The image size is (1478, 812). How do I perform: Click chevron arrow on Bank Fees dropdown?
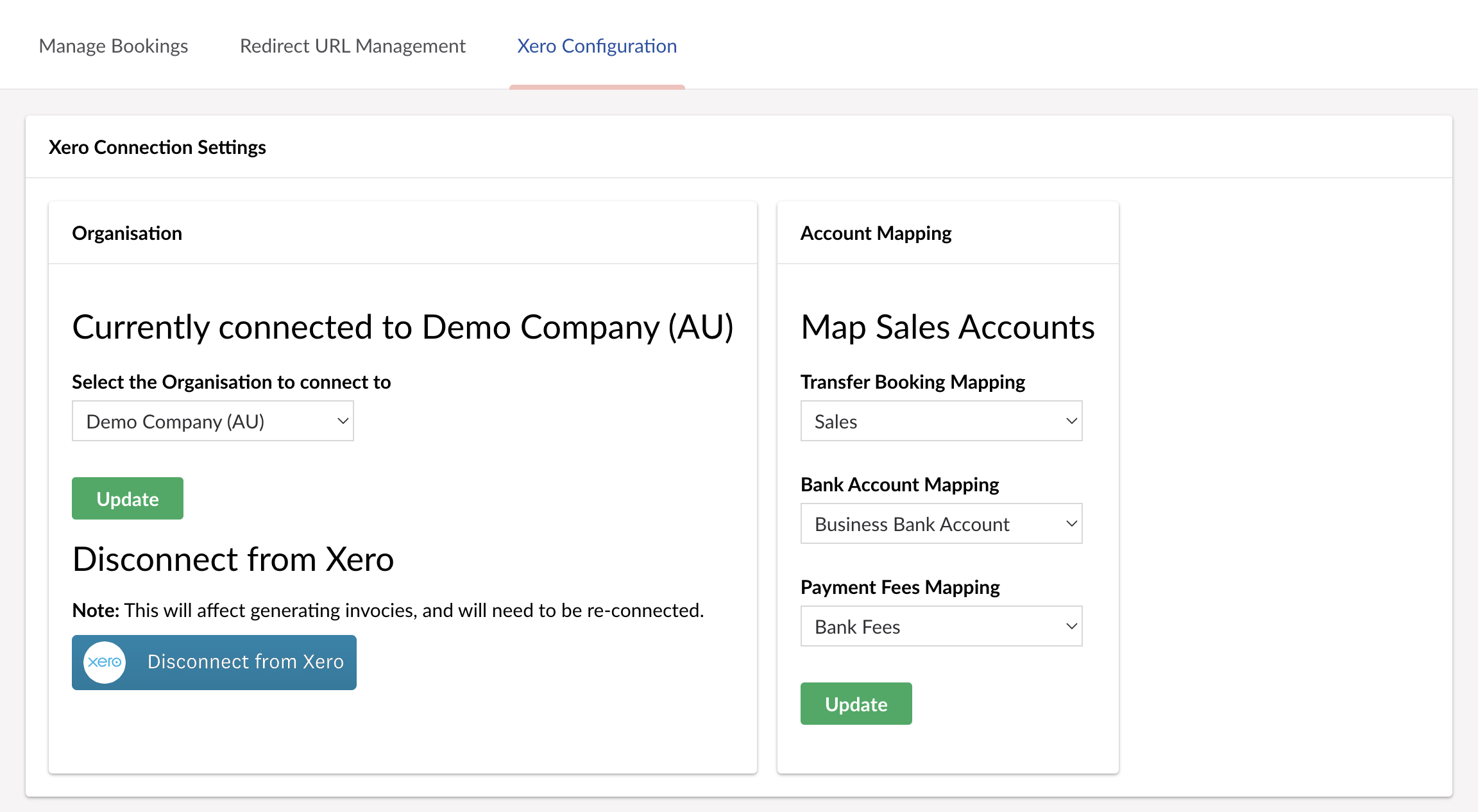point(1071,627)
